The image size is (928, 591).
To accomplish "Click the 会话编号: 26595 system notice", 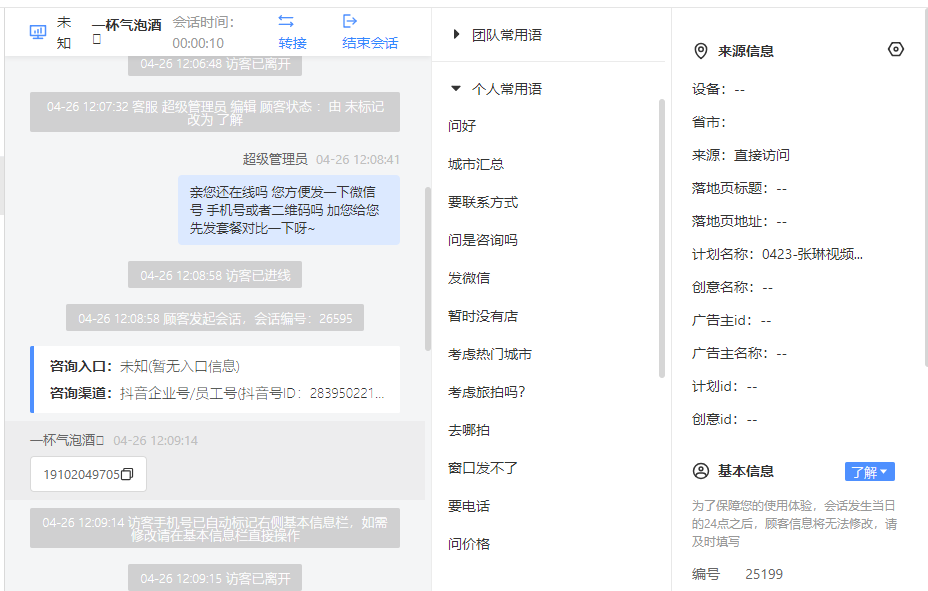I will pos(215,318).
